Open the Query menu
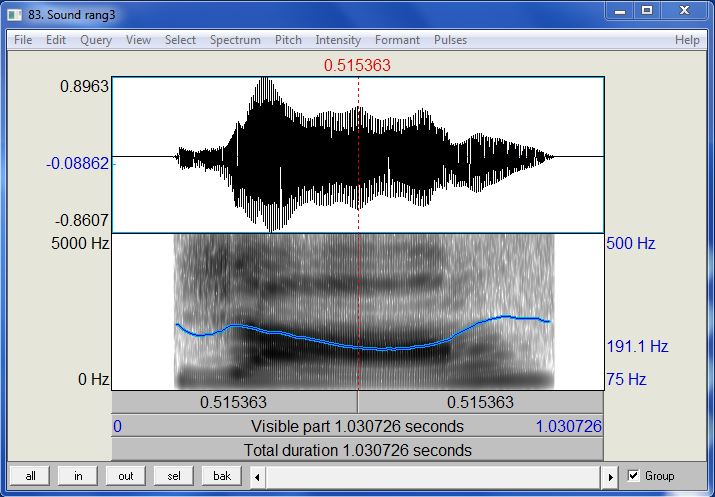Viewport: 715px width, 497px height. click(96, 40)
